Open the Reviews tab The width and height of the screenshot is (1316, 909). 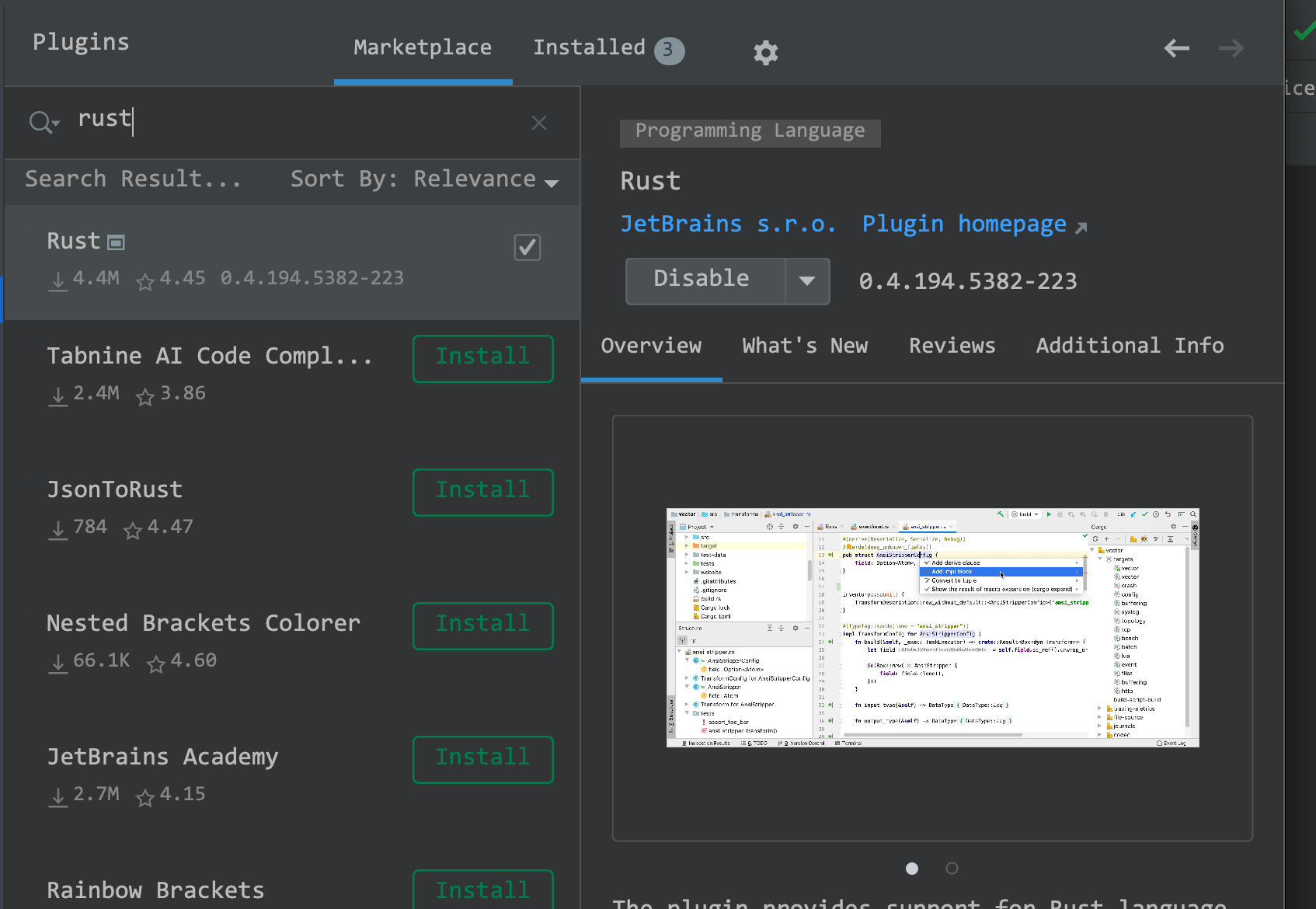click(952, 346)
